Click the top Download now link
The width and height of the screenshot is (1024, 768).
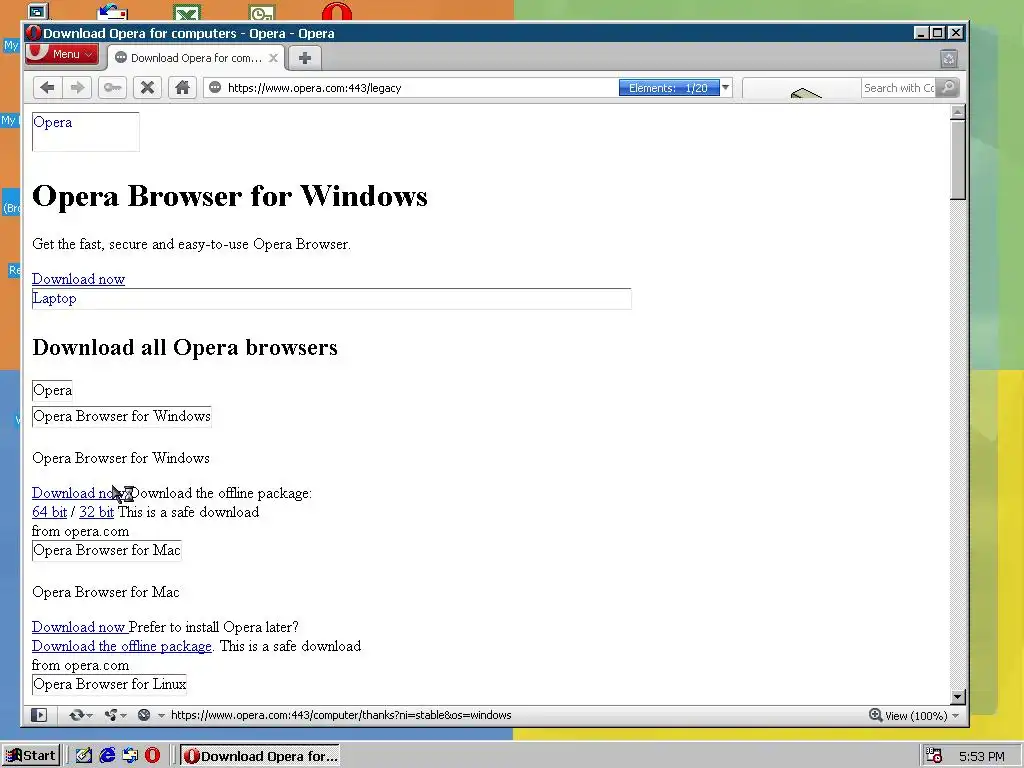click(x=78, y=279)
